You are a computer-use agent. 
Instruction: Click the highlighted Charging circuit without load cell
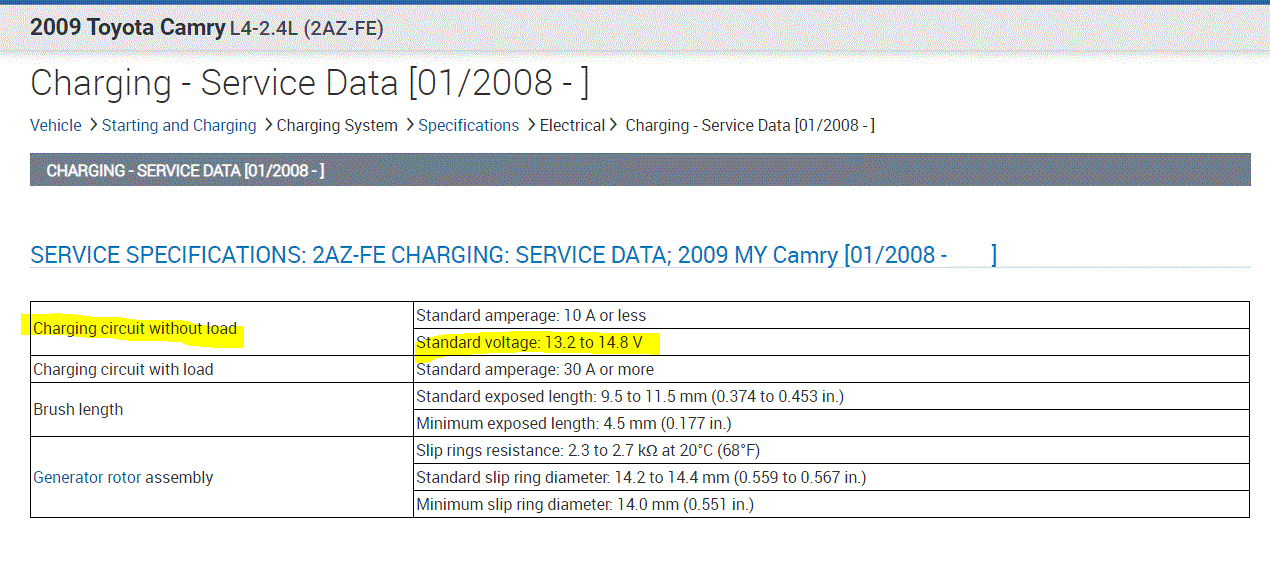135,329
